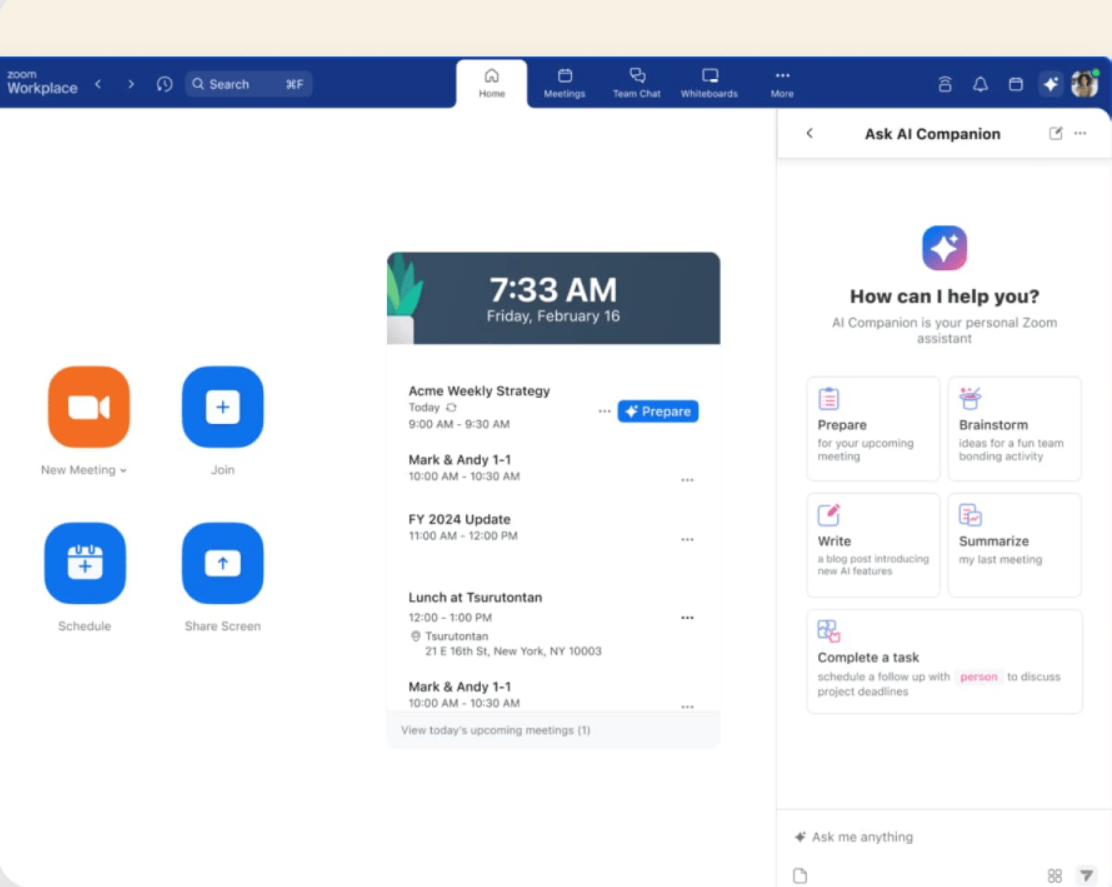Image resolution: width=1112 pixels, height=887 pixels.
Task: Select the Prepare suggestion card icon
Action: [828, 398]
